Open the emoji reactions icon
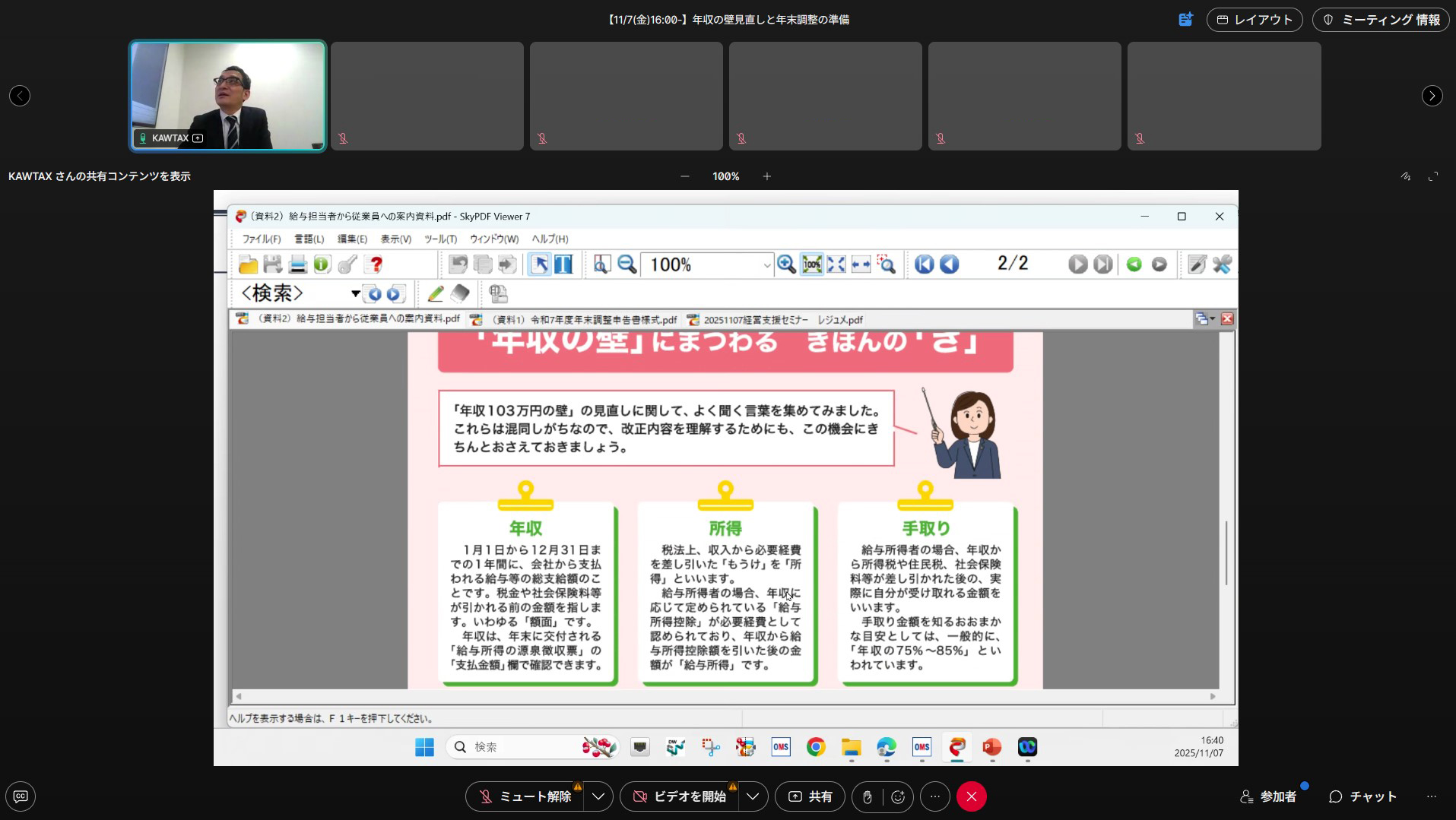1456x820 pixels. (898, 796)
